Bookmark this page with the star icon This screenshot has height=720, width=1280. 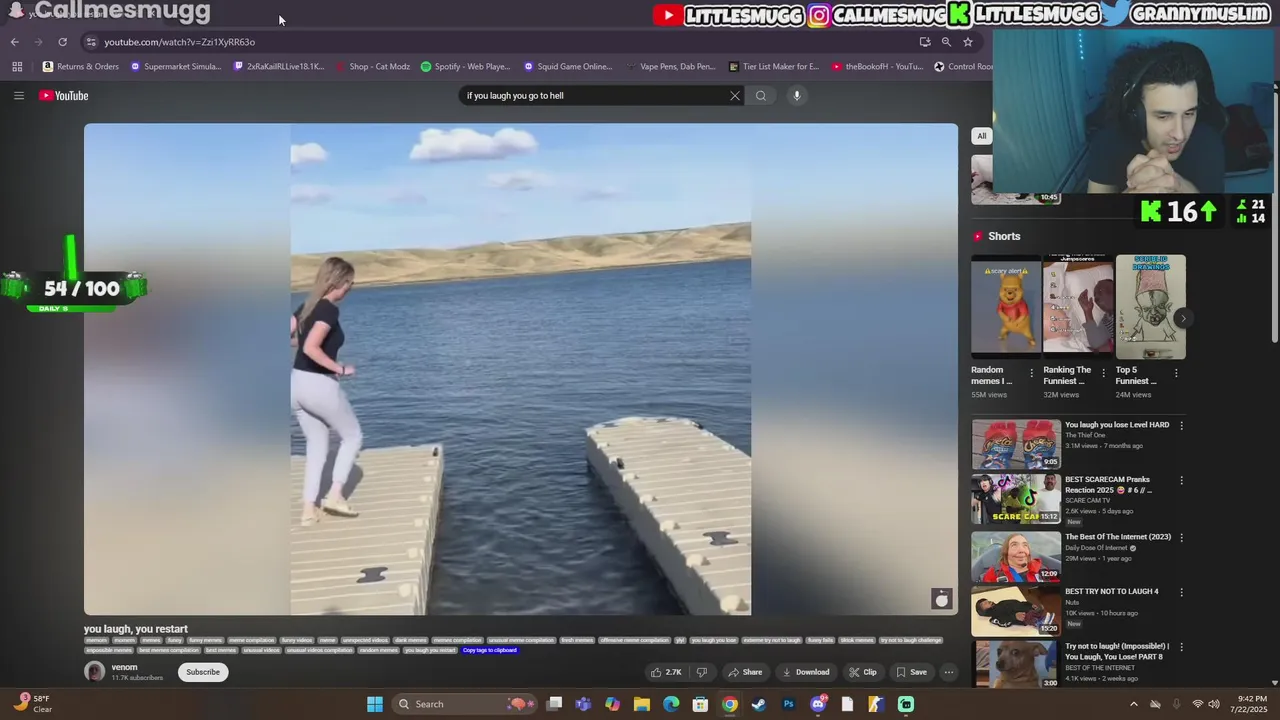coord(968,42)
